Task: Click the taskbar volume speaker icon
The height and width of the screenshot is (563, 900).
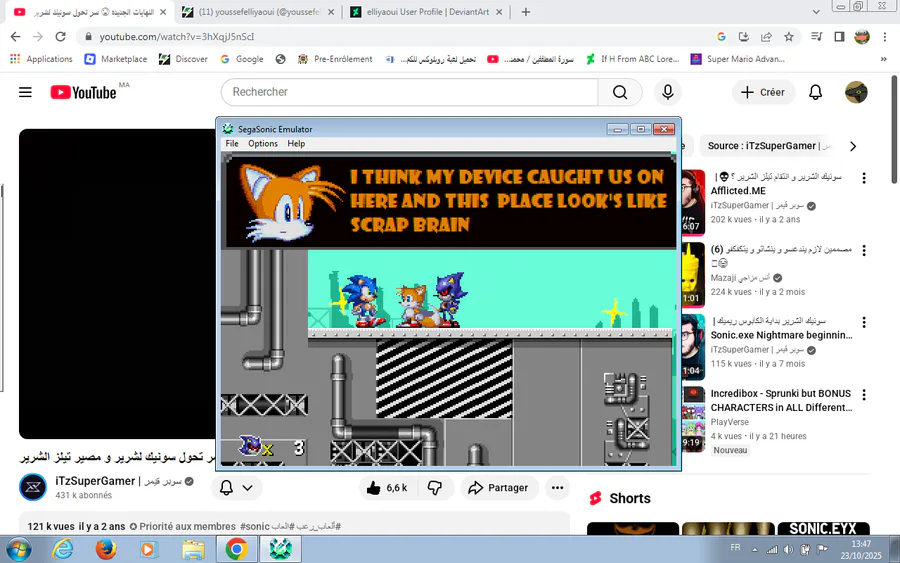Action: click(788, 550)
